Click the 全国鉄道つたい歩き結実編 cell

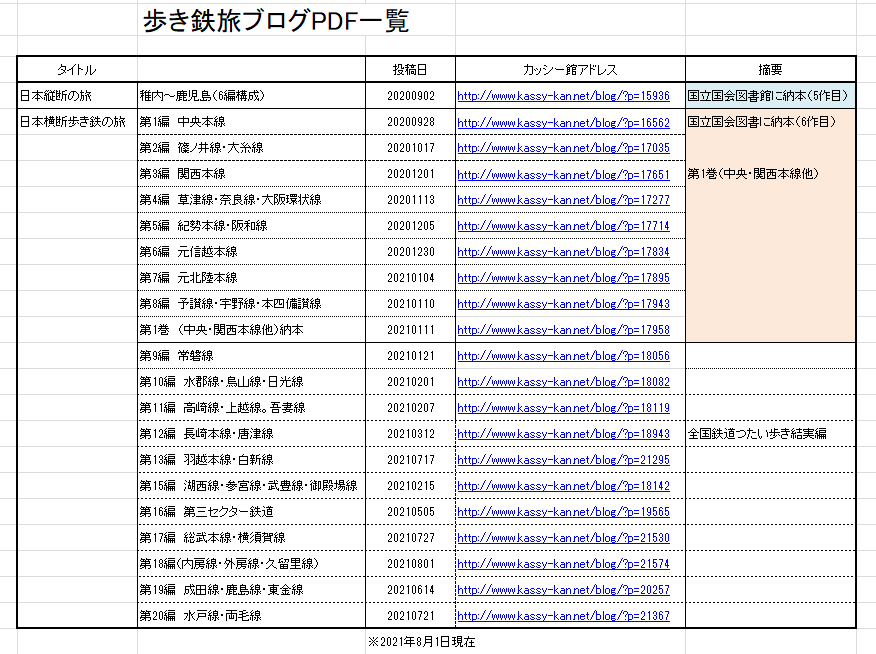[x=757, y=434]
